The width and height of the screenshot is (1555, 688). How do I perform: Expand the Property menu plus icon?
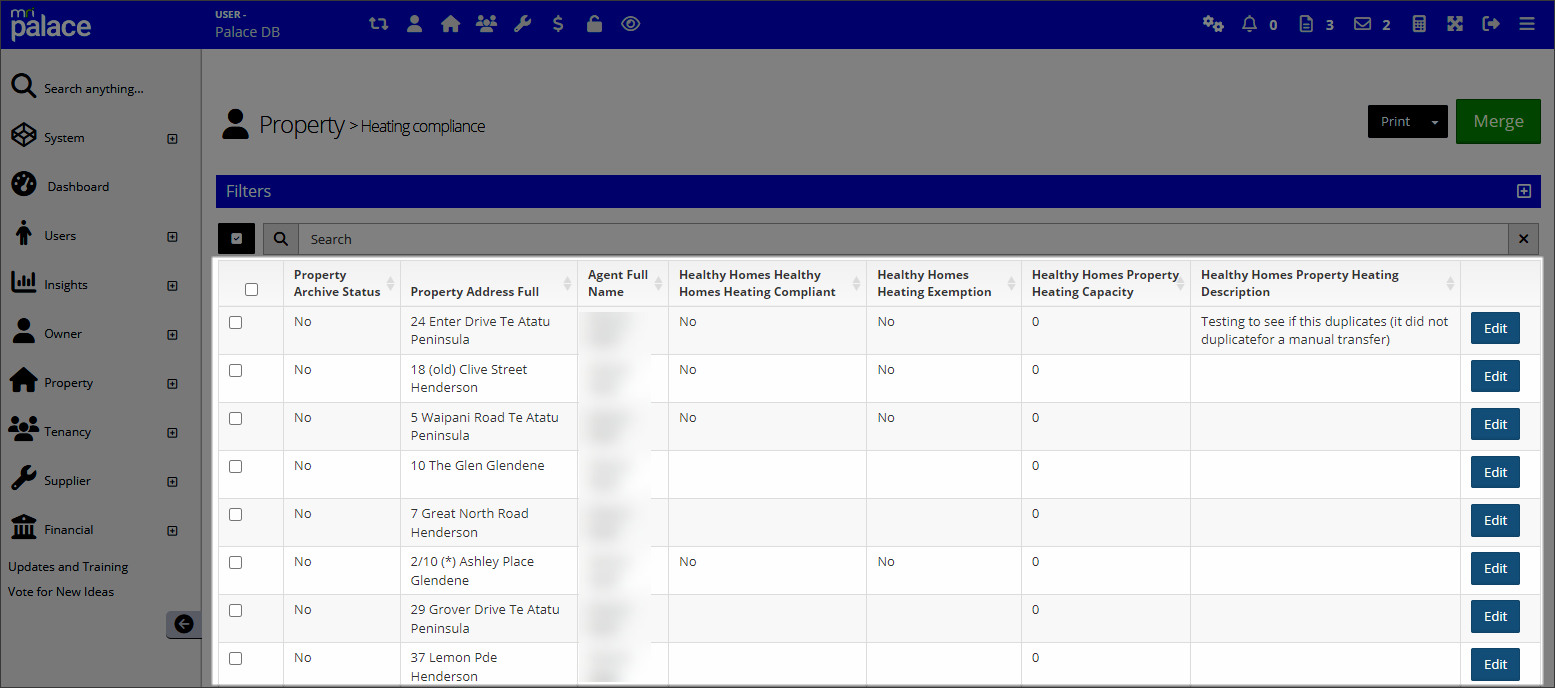coord(172,384)
